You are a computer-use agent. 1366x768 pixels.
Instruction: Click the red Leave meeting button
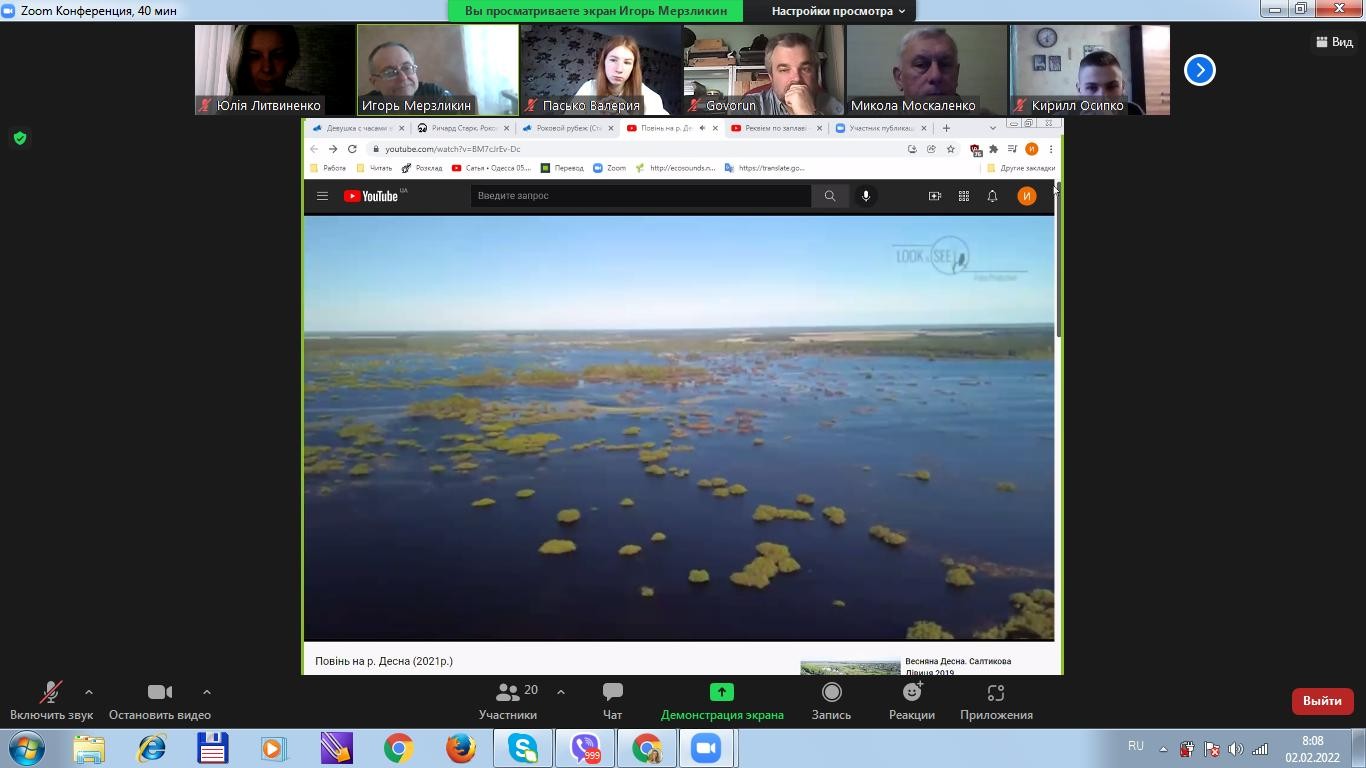click(1321, 701)
